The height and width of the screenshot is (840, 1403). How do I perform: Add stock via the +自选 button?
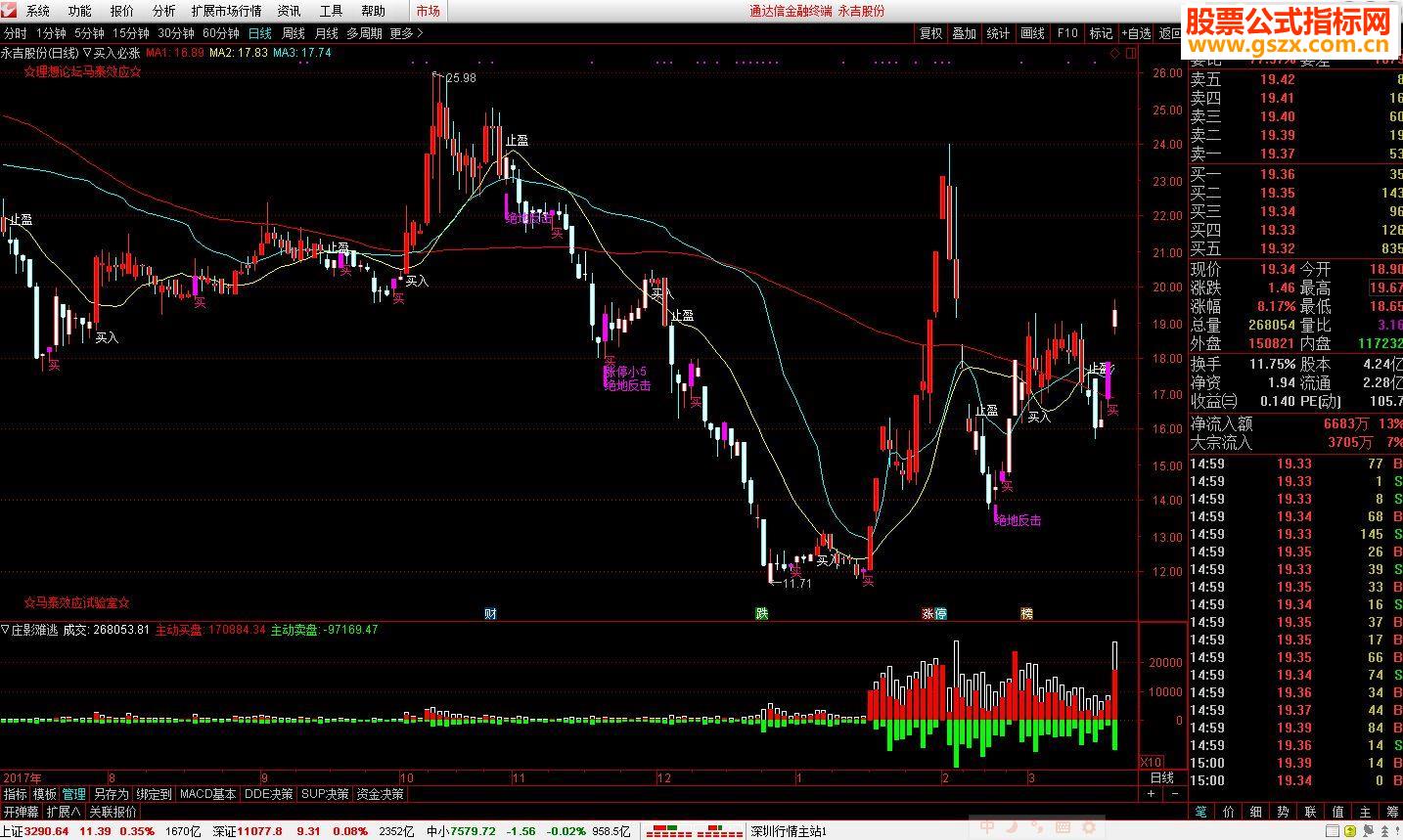point(1136,33)
